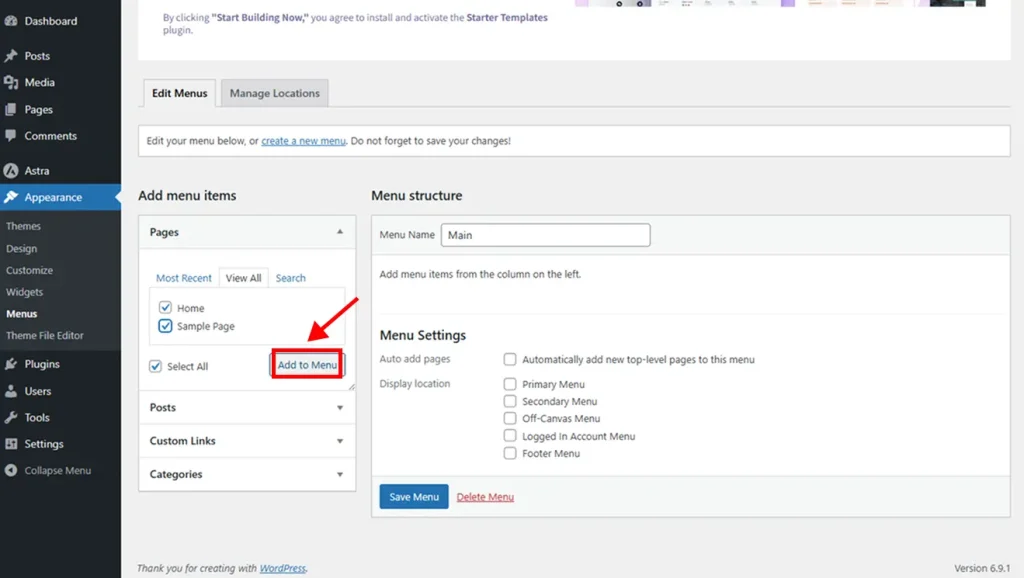1024x578 pixels.
Task: Switch to the Manage Locations tab
Action: (x=274, y=92)
